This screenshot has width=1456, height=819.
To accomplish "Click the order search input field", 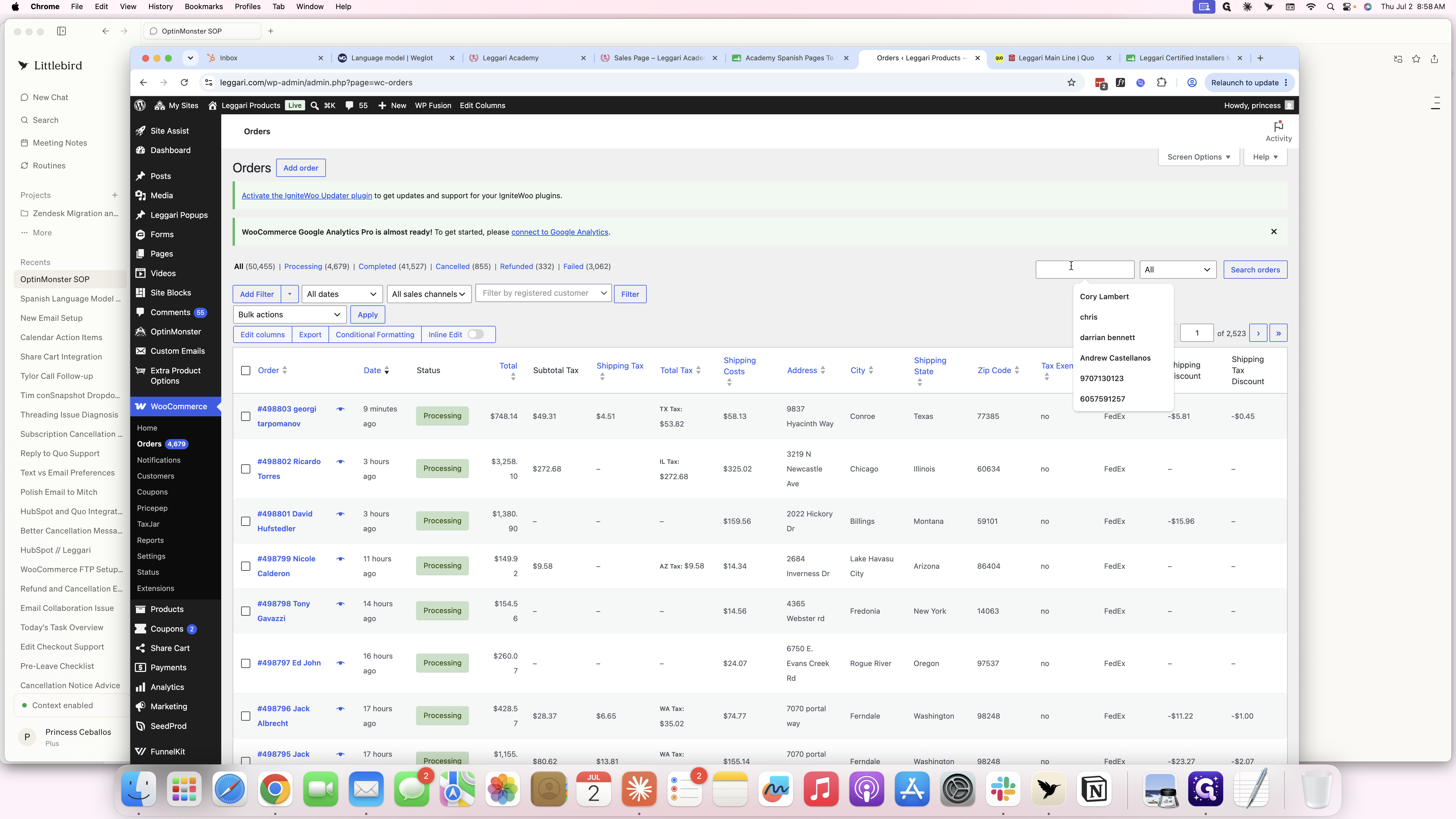I will click(x=1085, y=270).
